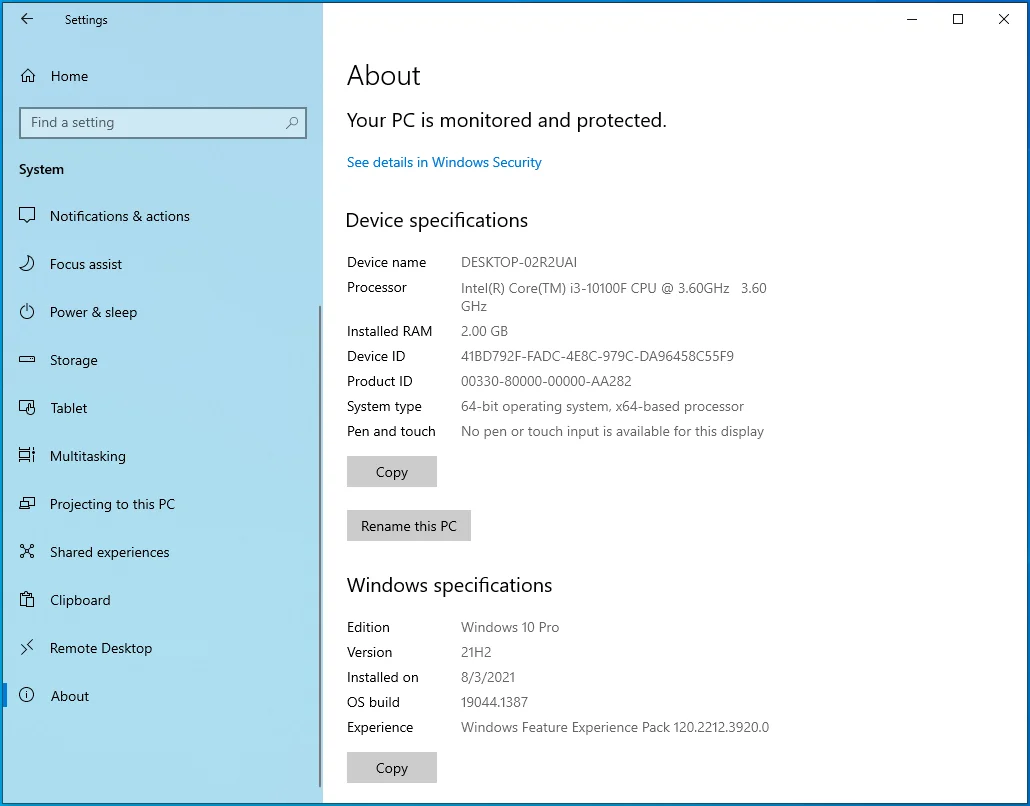This screenshot has width=1030, height=806.
Task: Click the Installed RAM 2.00 GB value
Action: pos(484,331)
